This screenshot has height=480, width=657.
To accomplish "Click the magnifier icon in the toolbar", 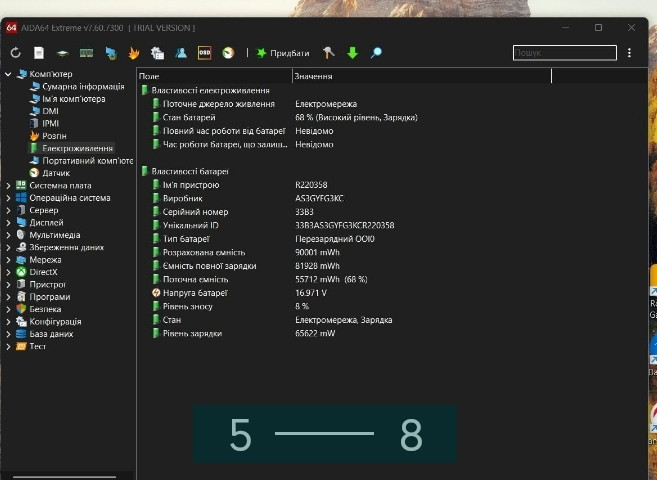I will click(376, 53).
